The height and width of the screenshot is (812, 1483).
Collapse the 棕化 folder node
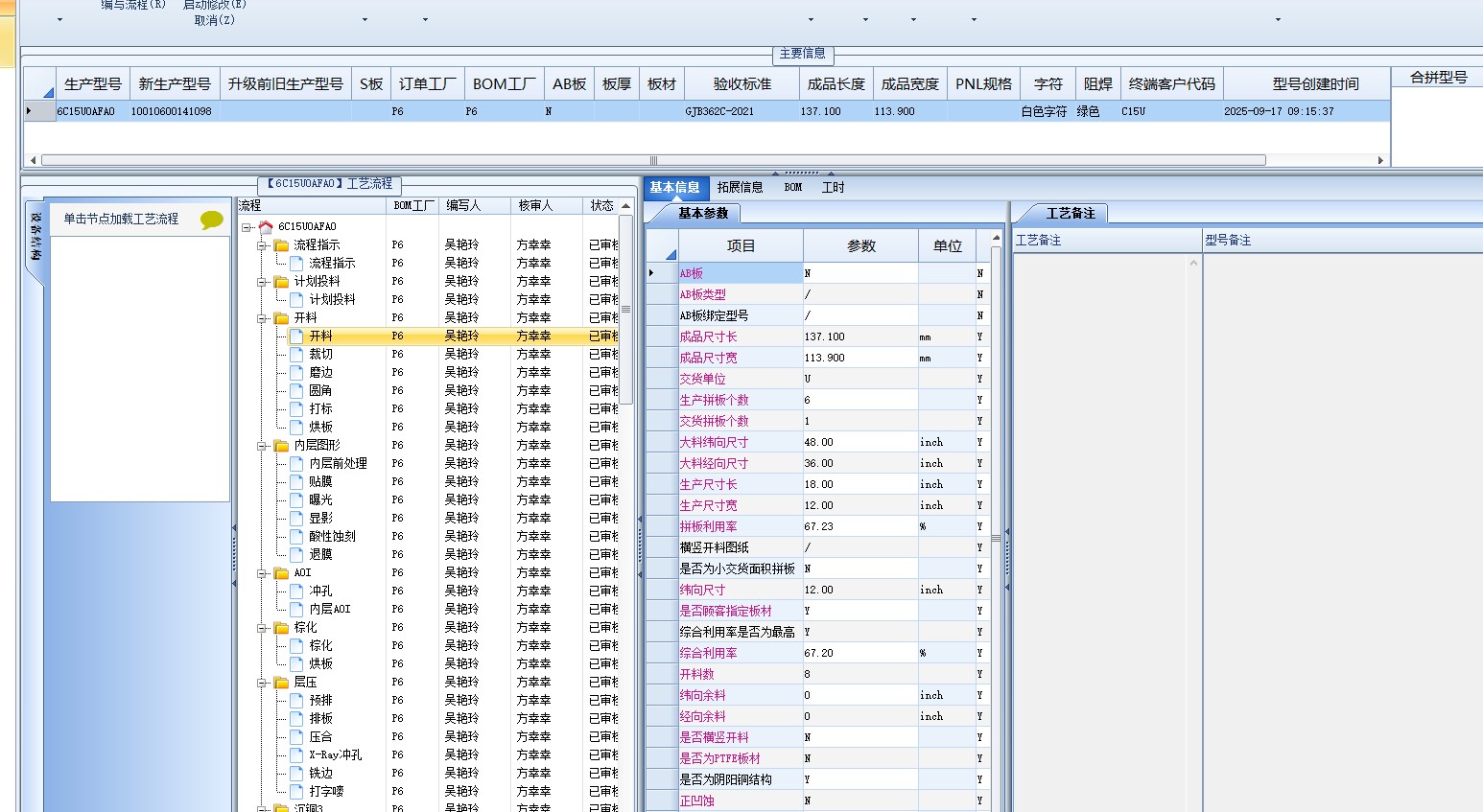(x=262, y=628)
